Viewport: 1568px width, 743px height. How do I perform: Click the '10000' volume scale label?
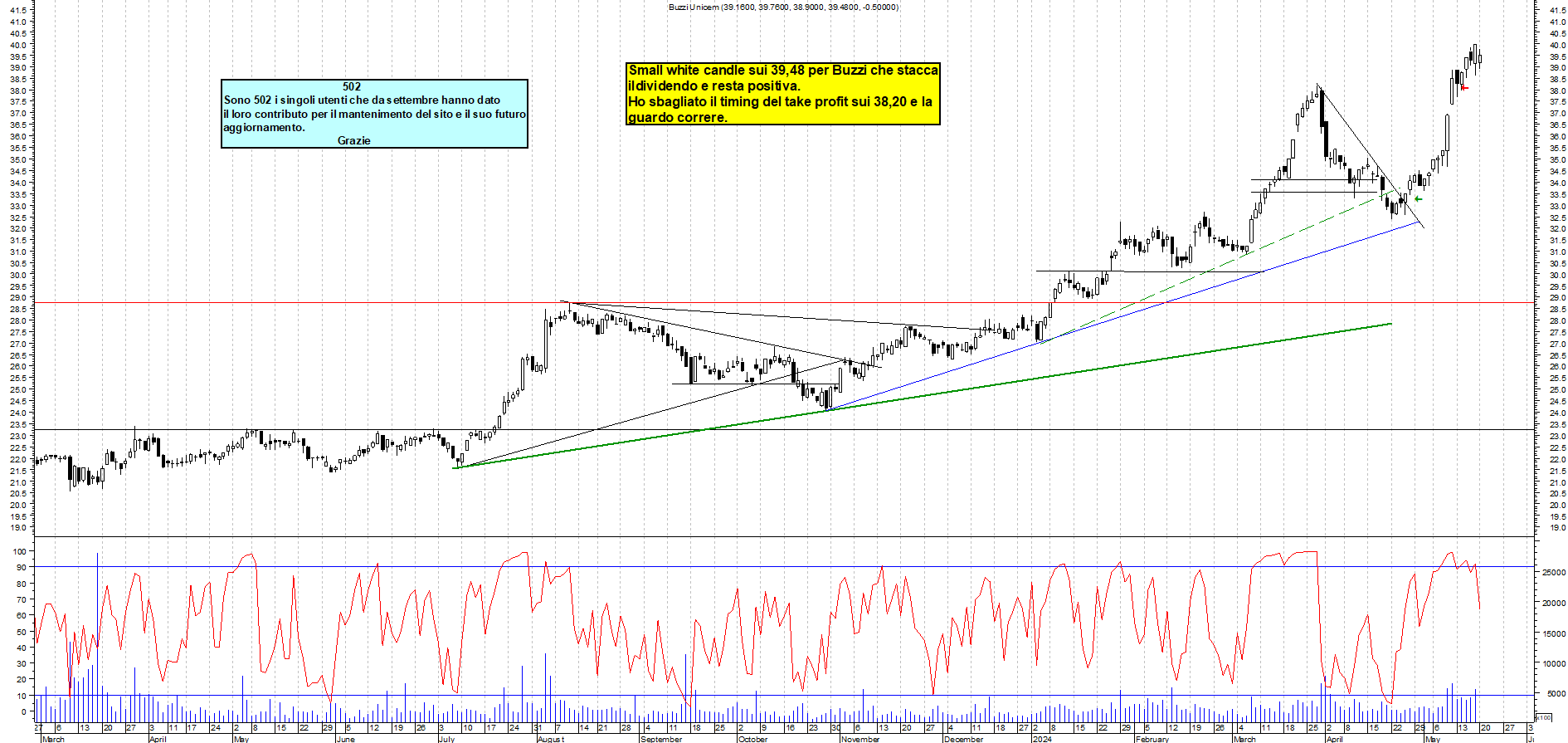click(1554, 663)
